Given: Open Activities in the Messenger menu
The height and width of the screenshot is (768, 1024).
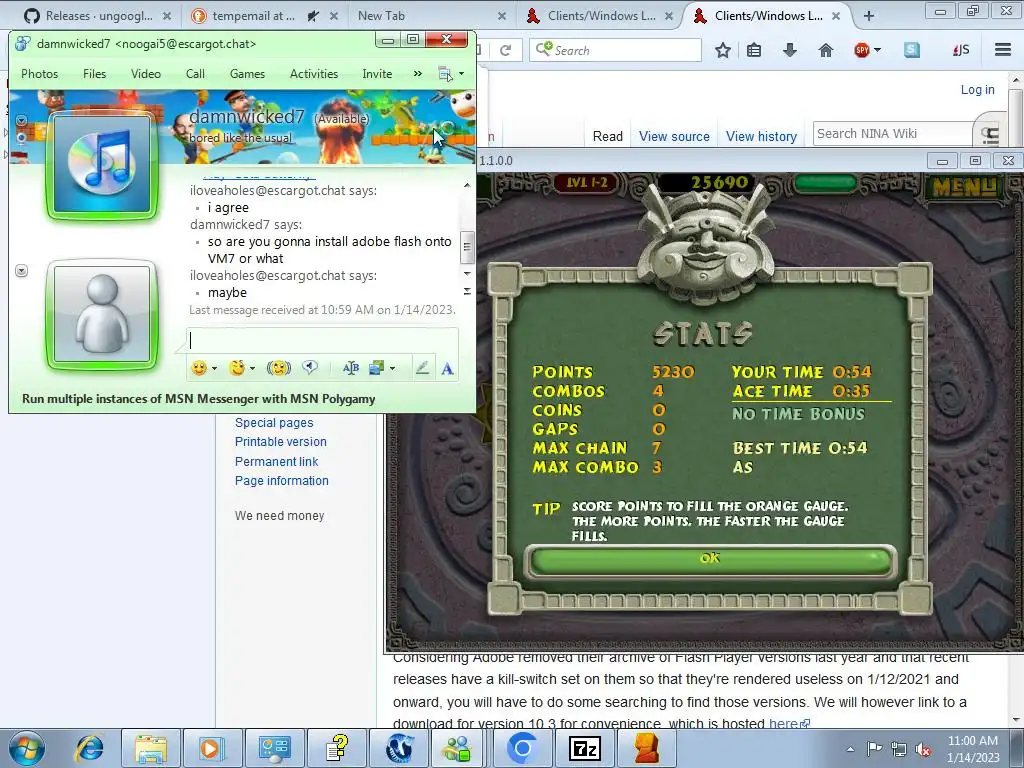Looking at the screenshot, I should (313, 74).
